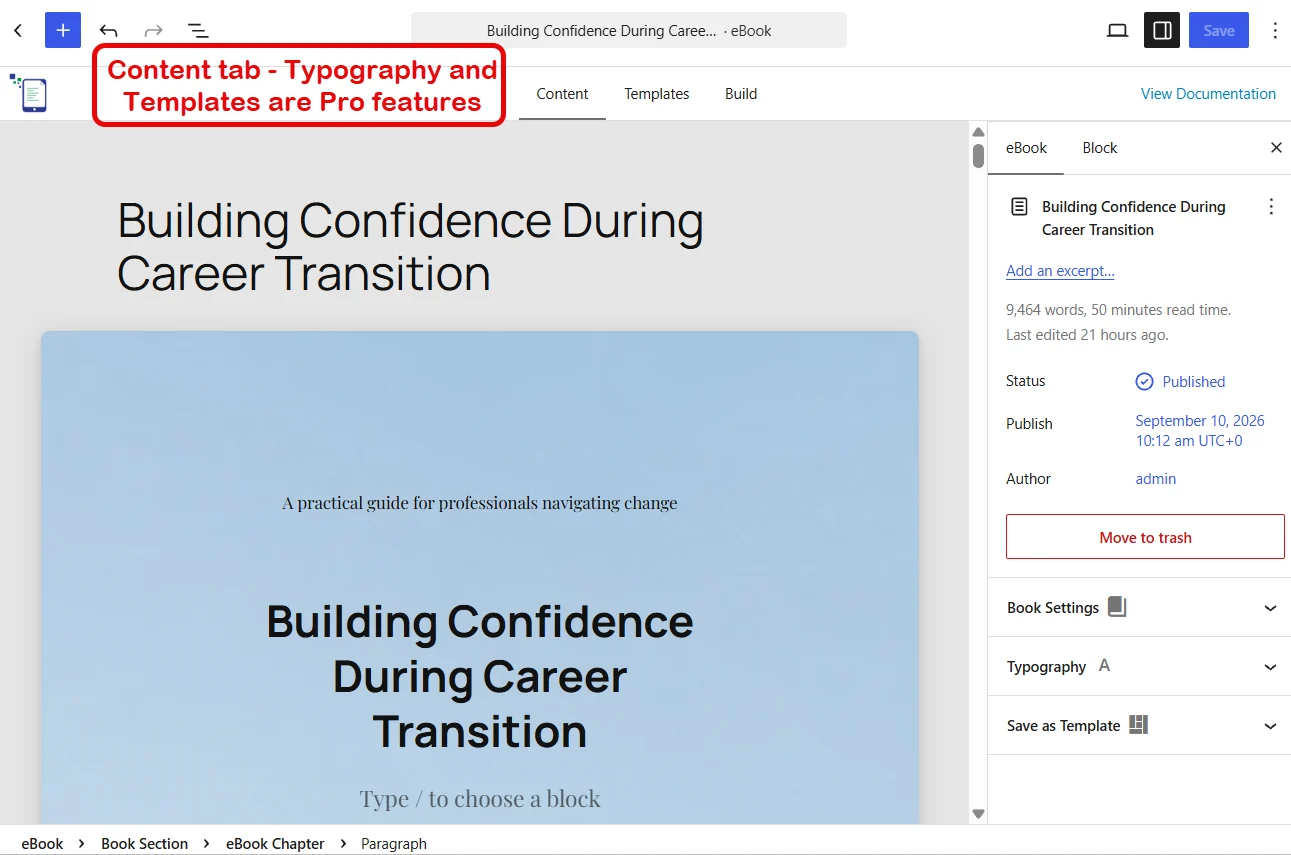Close the settings sidebar with X

(1276, 148)
